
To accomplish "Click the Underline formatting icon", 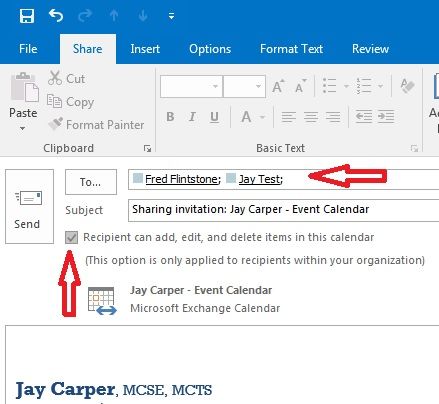I will click(214, 117).
